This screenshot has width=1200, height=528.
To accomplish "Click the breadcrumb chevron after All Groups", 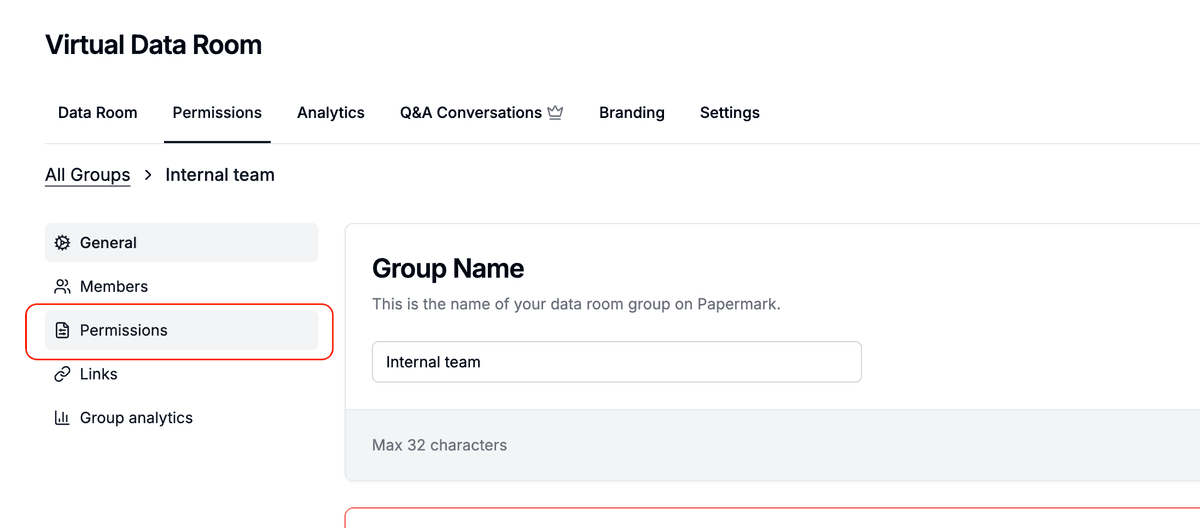I will coord(148,175).
